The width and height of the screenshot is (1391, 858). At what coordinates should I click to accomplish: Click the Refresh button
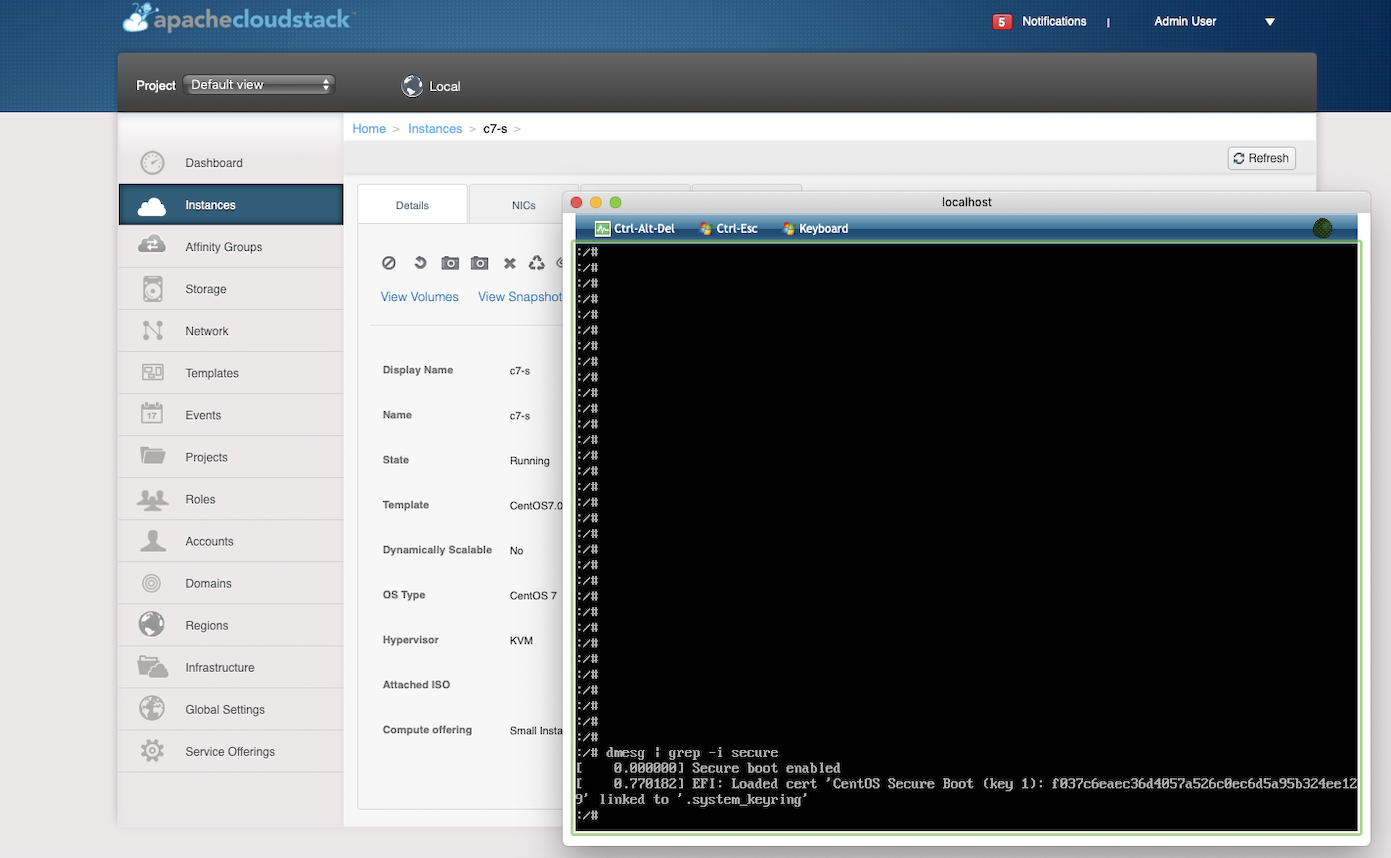click(1262, 158)
